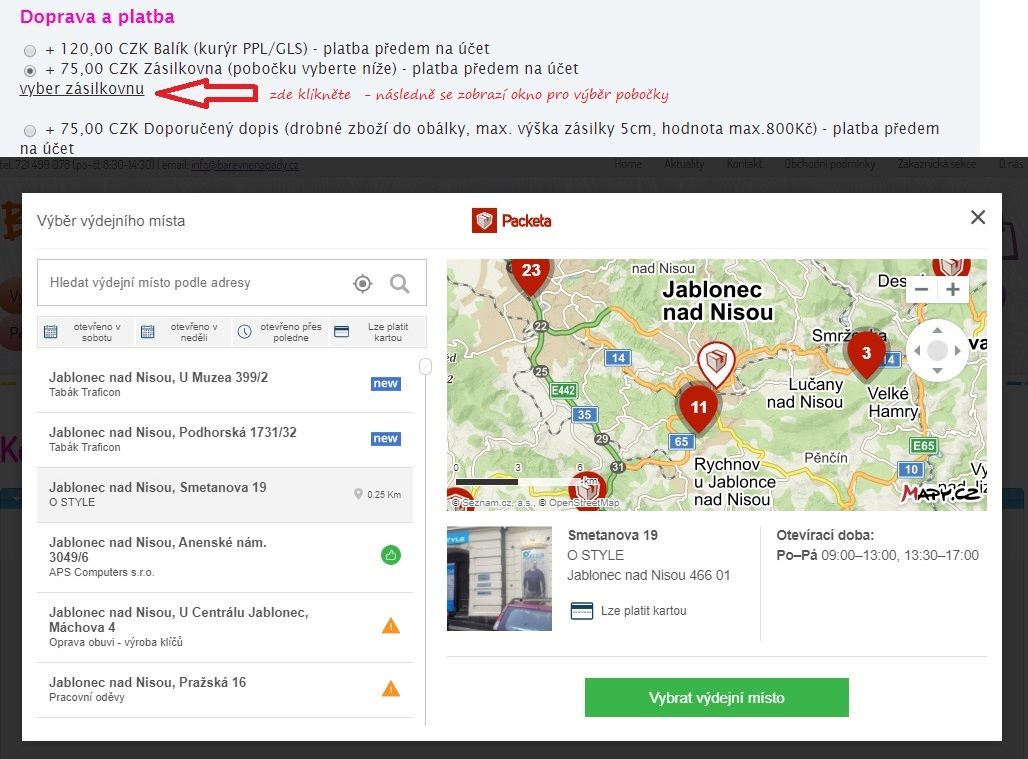Click the Packeta logo in dialog header
1028x759 pixels.
click(x=512, y=220)
